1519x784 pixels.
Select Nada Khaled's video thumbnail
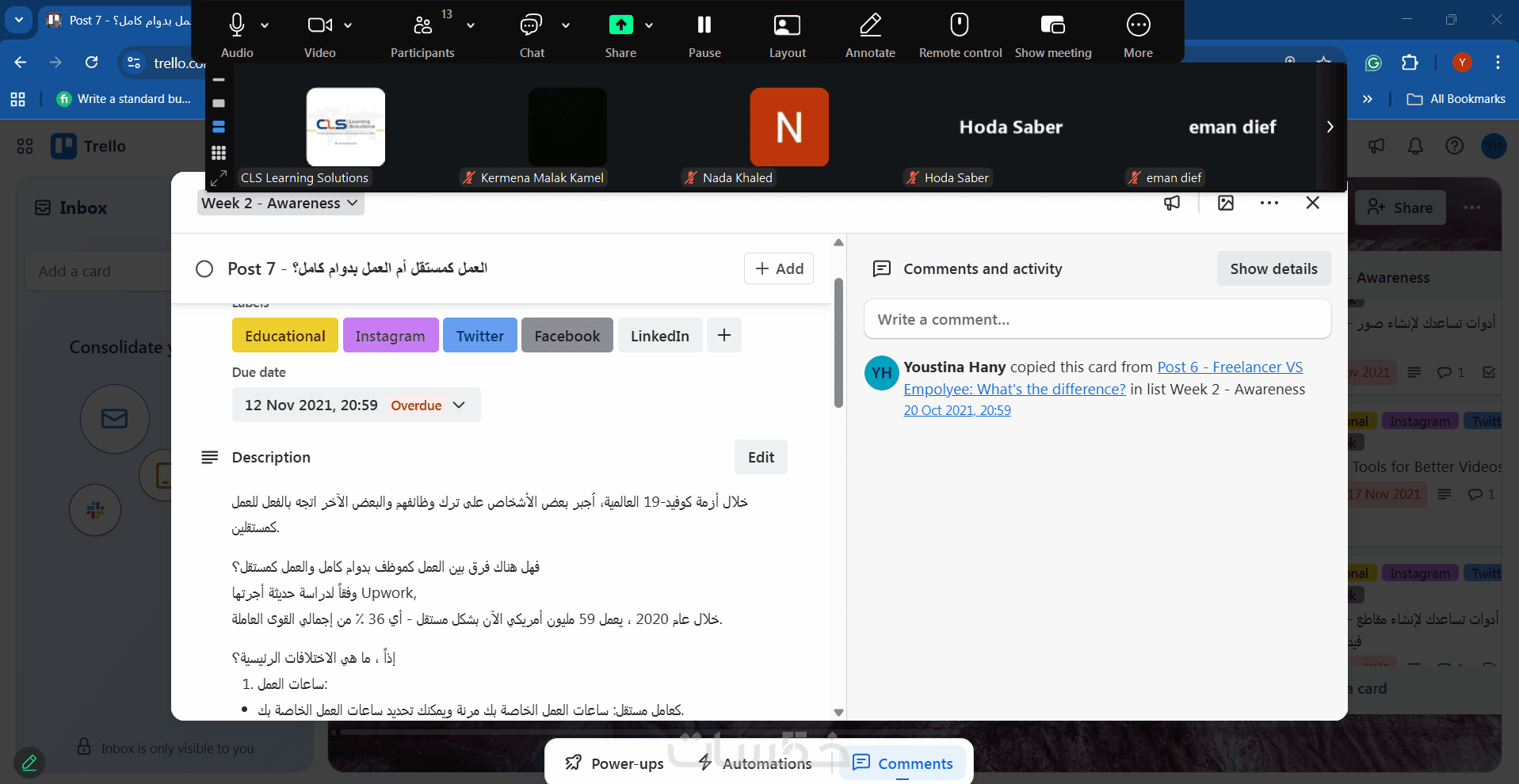(x=789, y=127)
